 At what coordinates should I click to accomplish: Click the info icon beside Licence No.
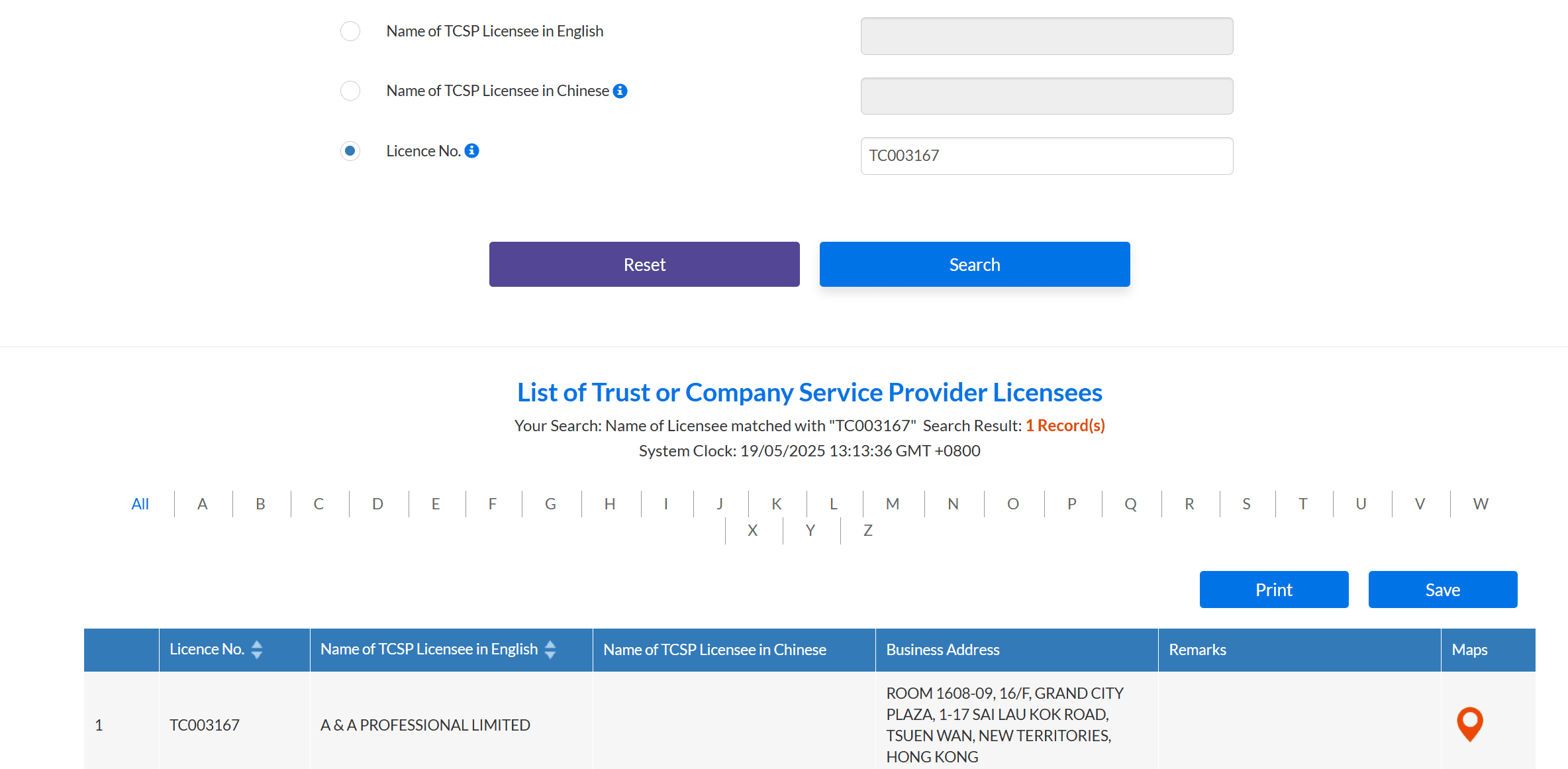[471, 151]
